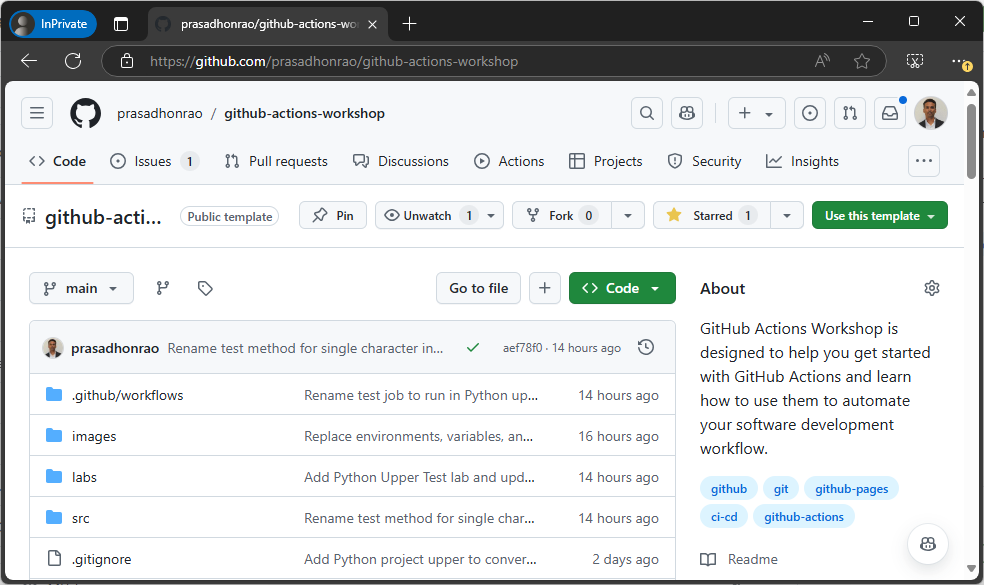Open browser screenshot tool icon
Screen dimensions: 984x585
coord(915,61)
